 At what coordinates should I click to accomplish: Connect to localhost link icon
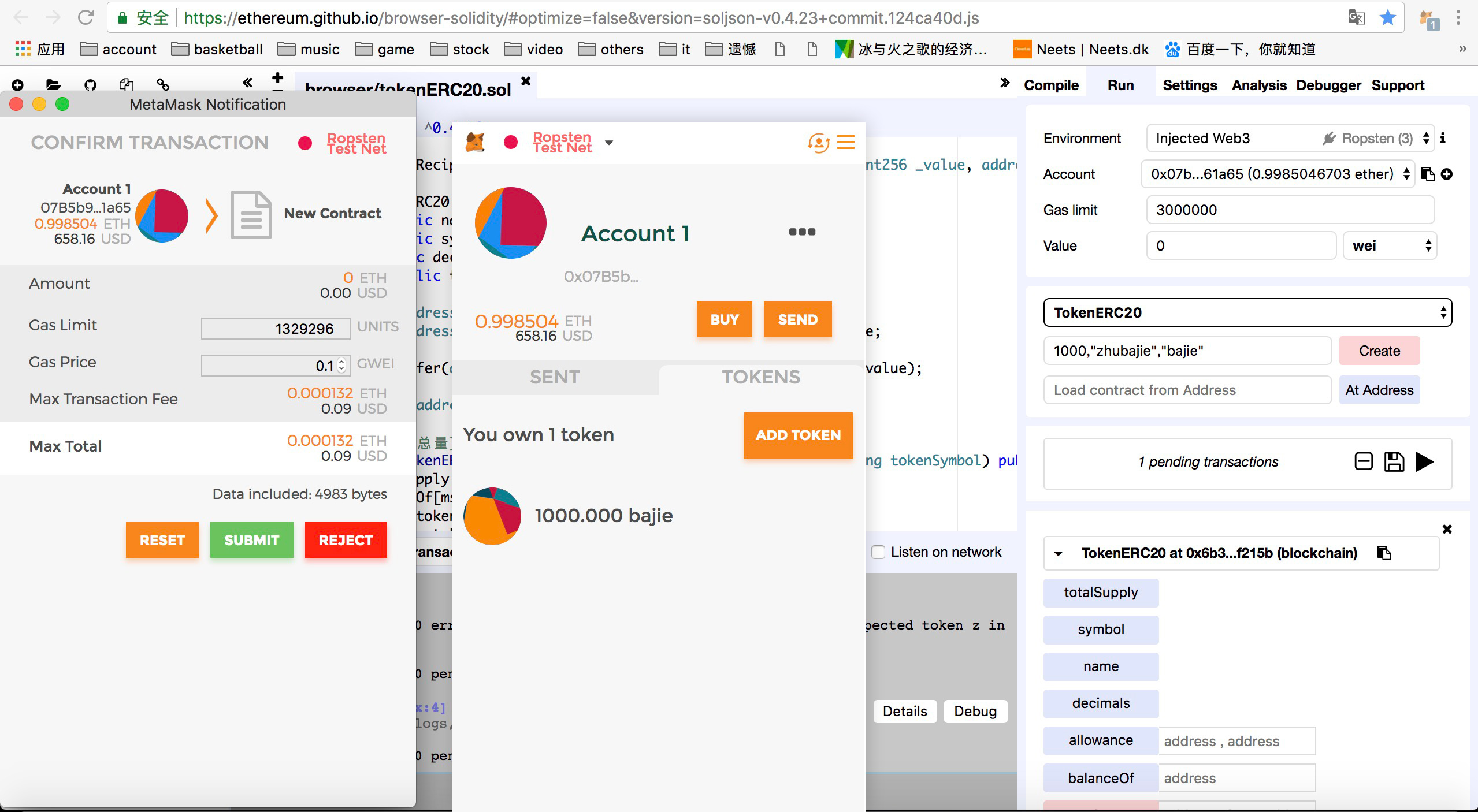163,85
